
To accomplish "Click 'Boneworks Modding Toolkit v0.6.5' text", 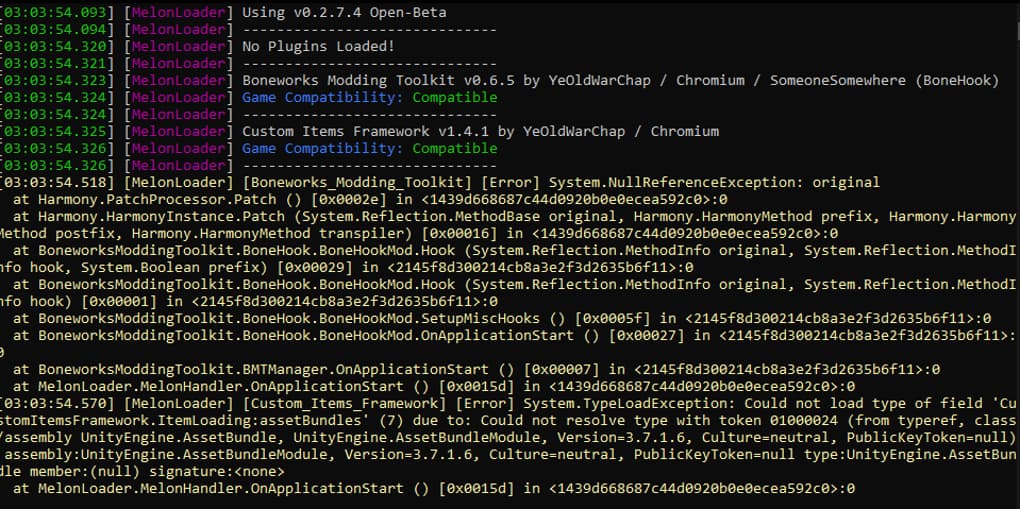I will (x=379, y=80).
